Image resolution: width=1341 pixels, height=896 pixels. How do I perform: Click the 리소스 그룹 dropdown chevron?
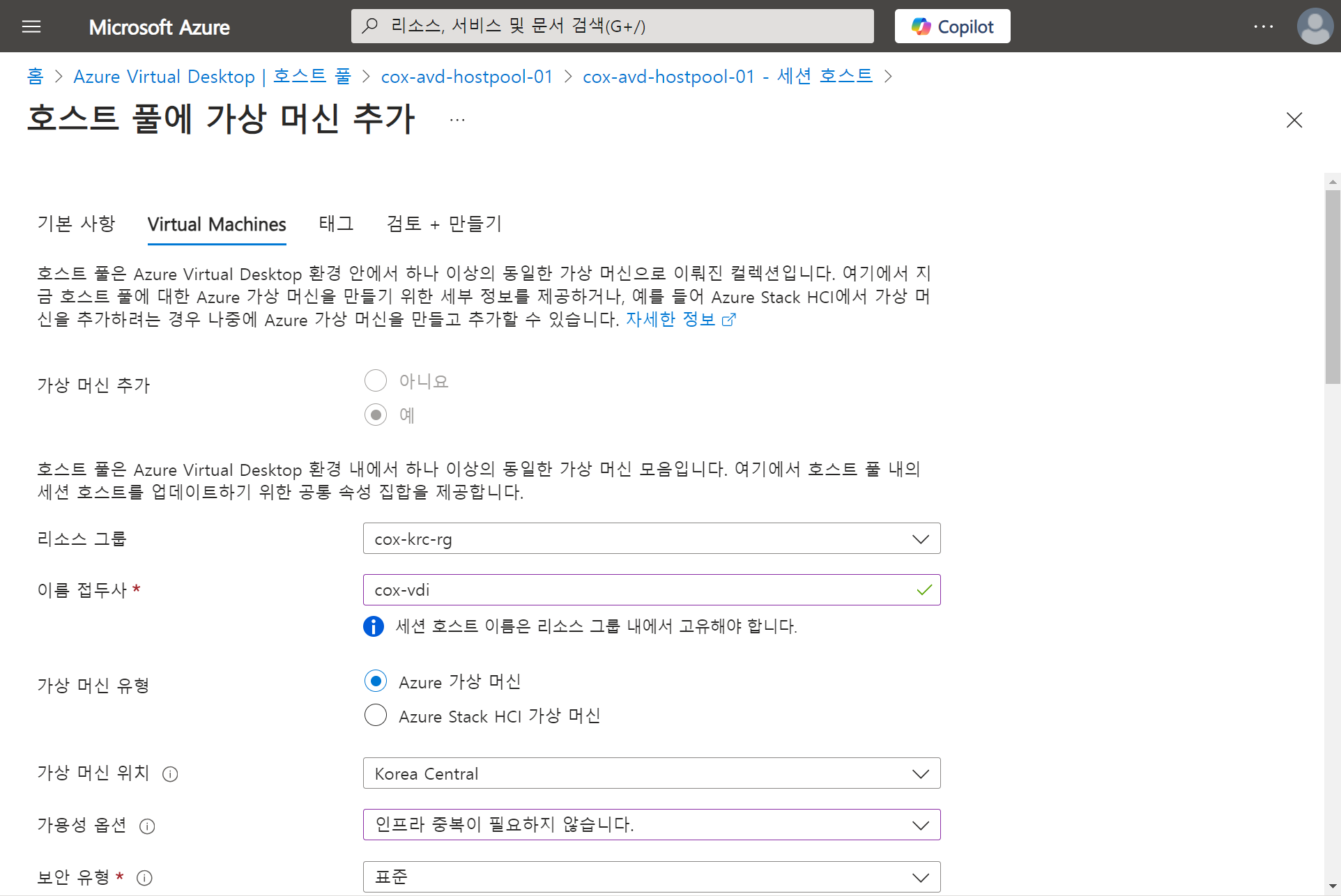pyautogui.click(x=921, y=539)
